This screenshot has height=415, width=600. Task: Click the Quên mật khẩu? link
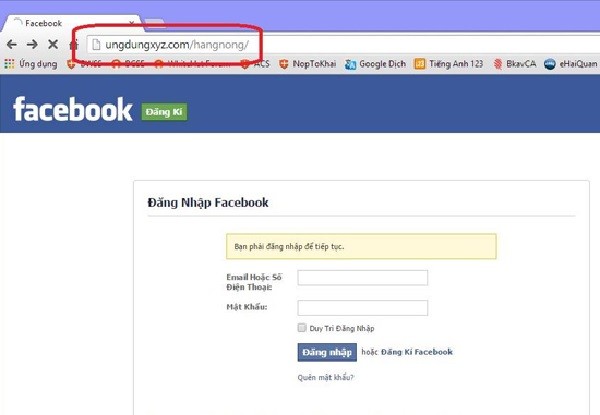[326, 378]
